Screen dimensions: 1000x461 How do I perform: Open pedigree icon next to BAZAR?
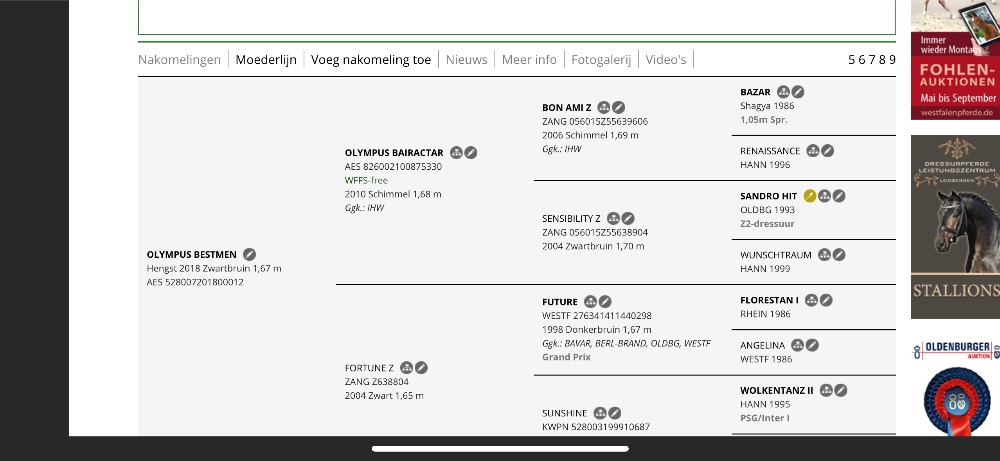click(x=784, y=92)
